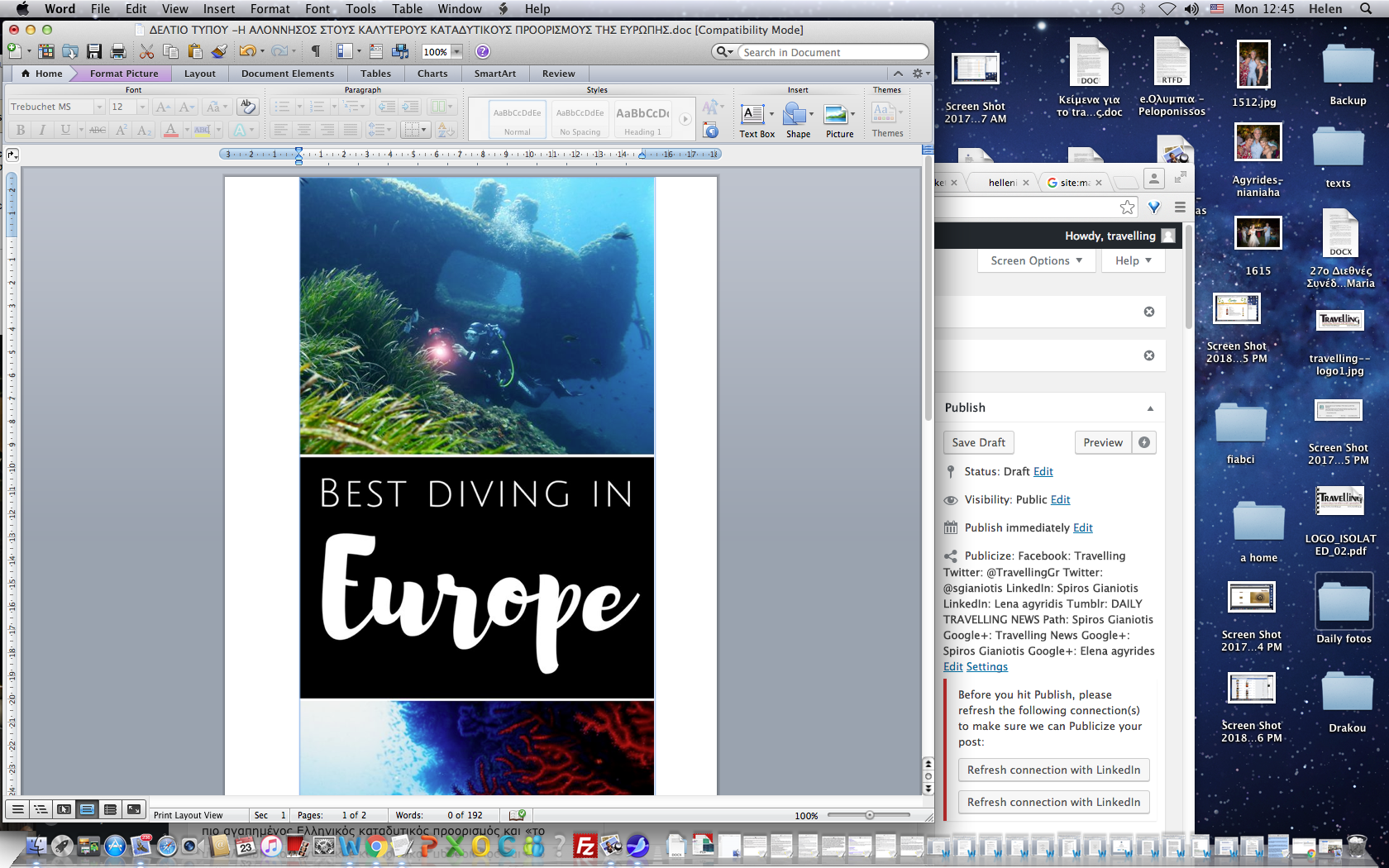1389x868 pixels.
Task: Click Edit link next to Publish immediately
Action: [1083, 527]
